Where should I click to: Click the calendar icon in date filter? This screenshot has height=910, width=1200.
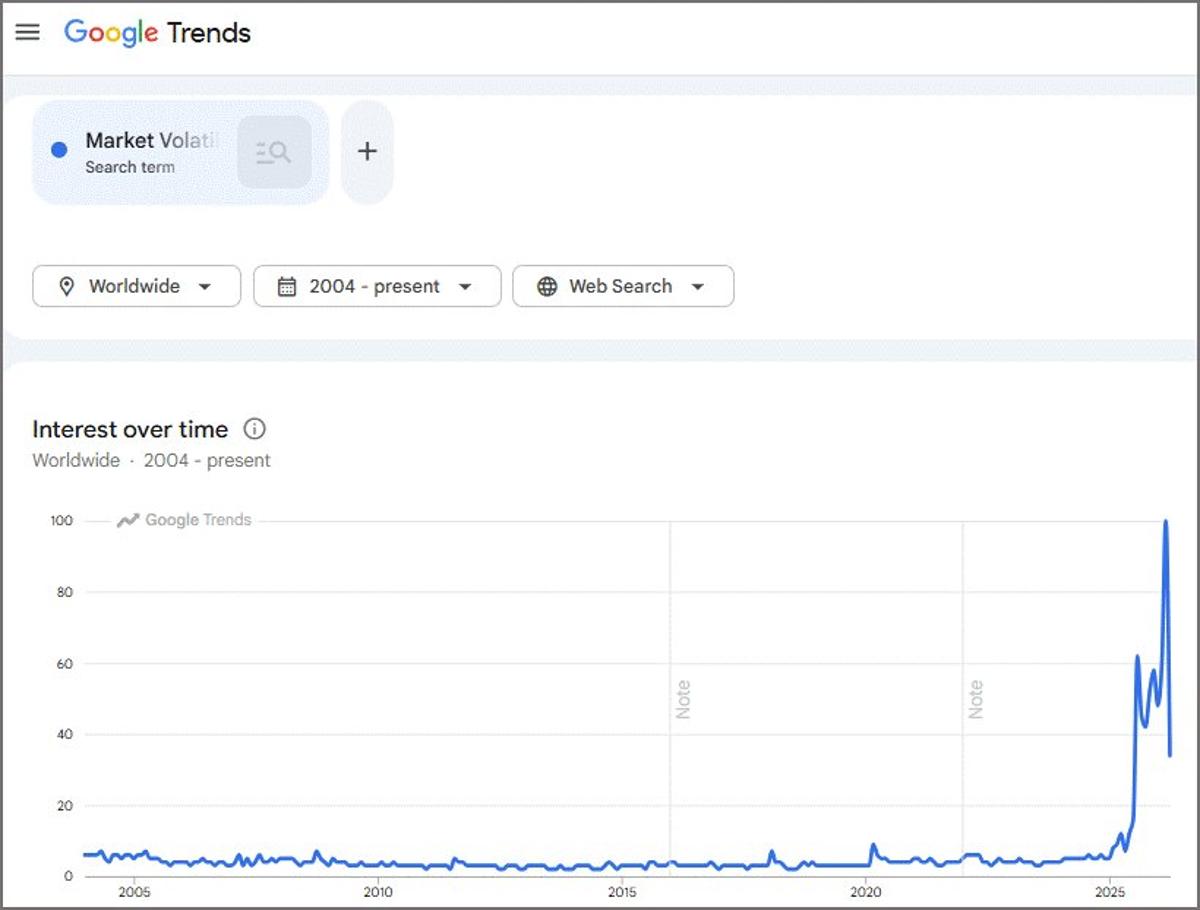[287, 287]
